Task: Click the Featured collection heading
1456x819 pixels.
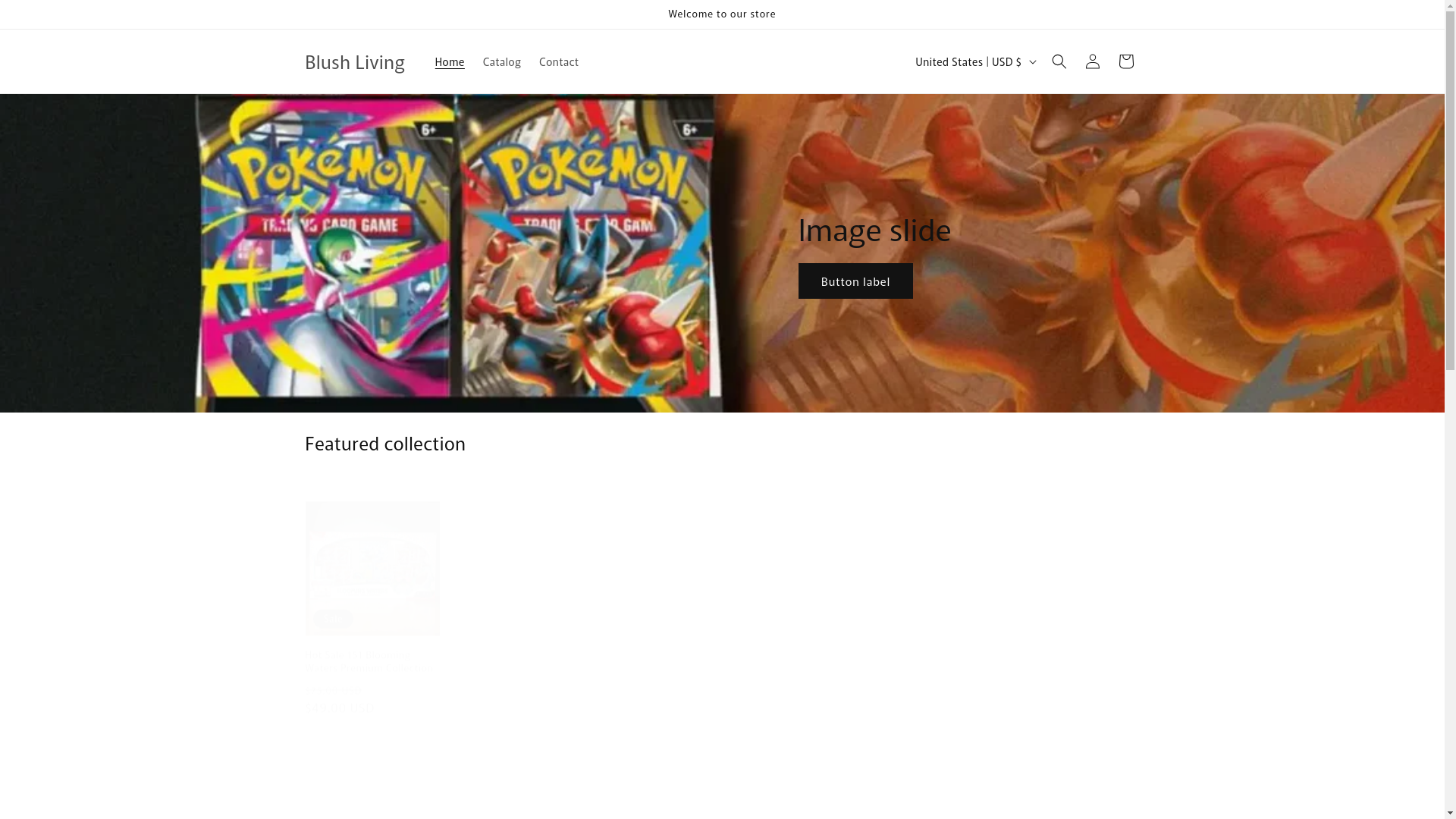Action: 385,444
